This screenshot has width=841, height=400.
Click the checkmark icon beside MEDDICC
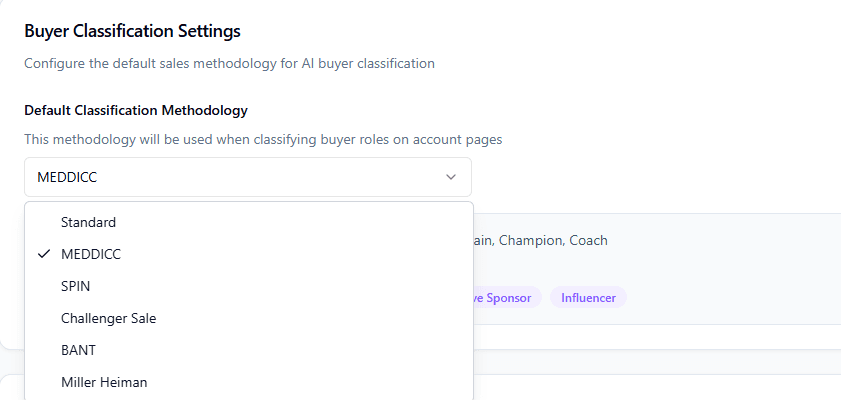point(44,254)
